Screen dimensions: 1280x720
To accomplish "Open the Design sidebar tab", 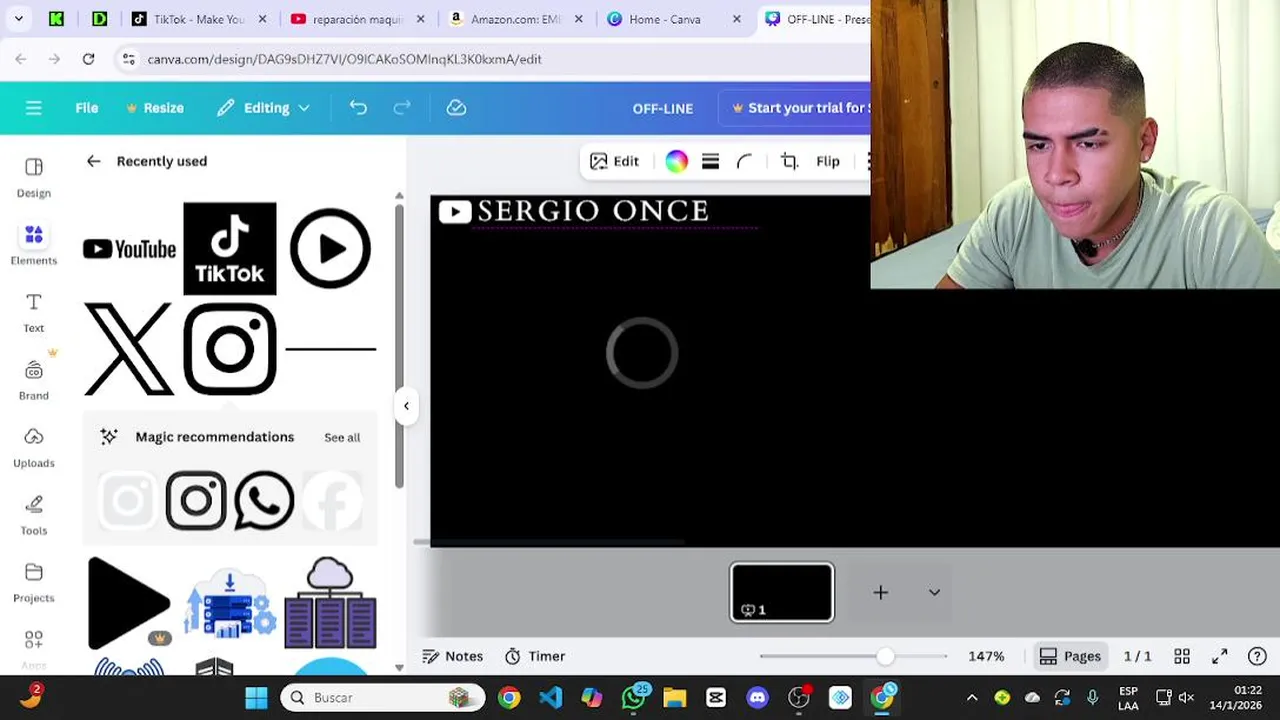I will [x=34, y=177].
